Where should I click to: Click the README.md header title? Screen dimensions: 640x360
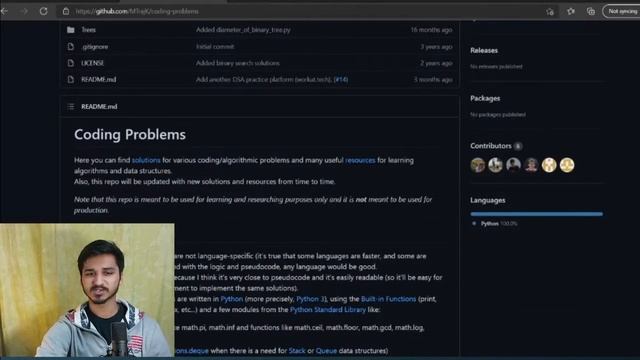99,107
